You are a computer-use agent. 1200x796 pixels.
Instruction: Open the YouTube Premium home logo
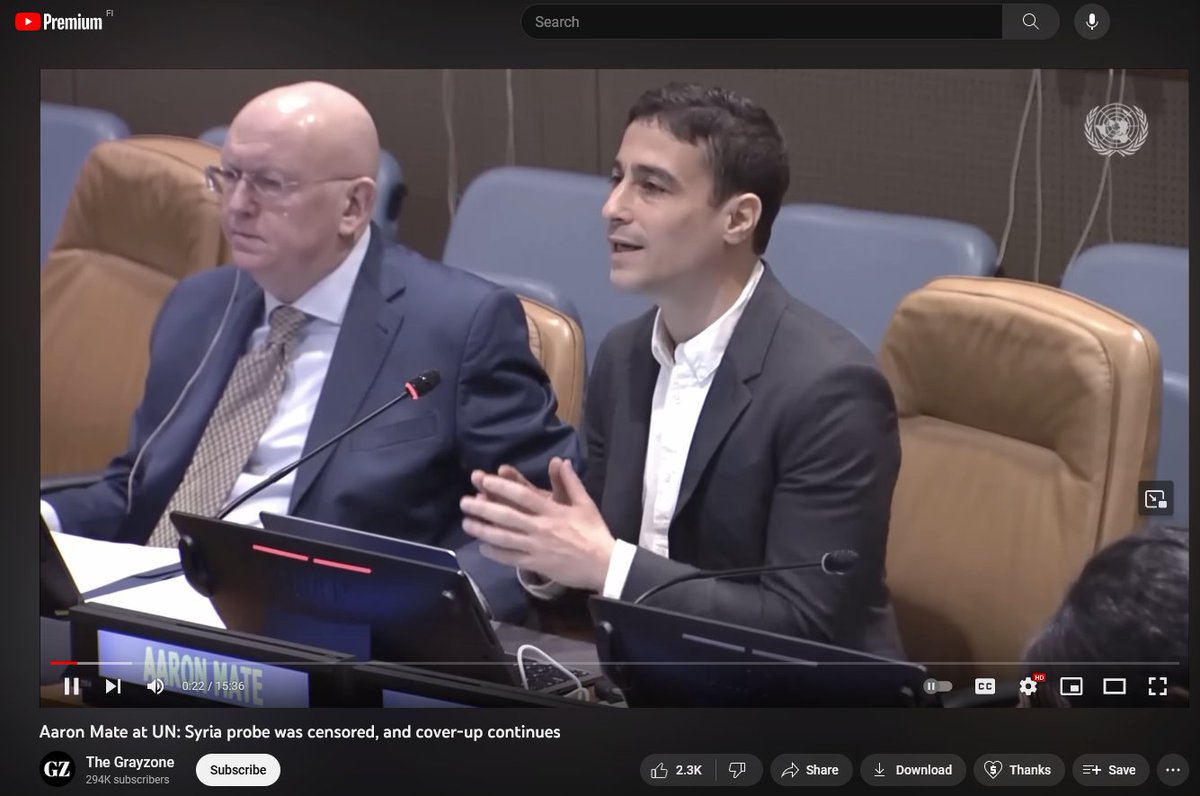click(58, 21)
